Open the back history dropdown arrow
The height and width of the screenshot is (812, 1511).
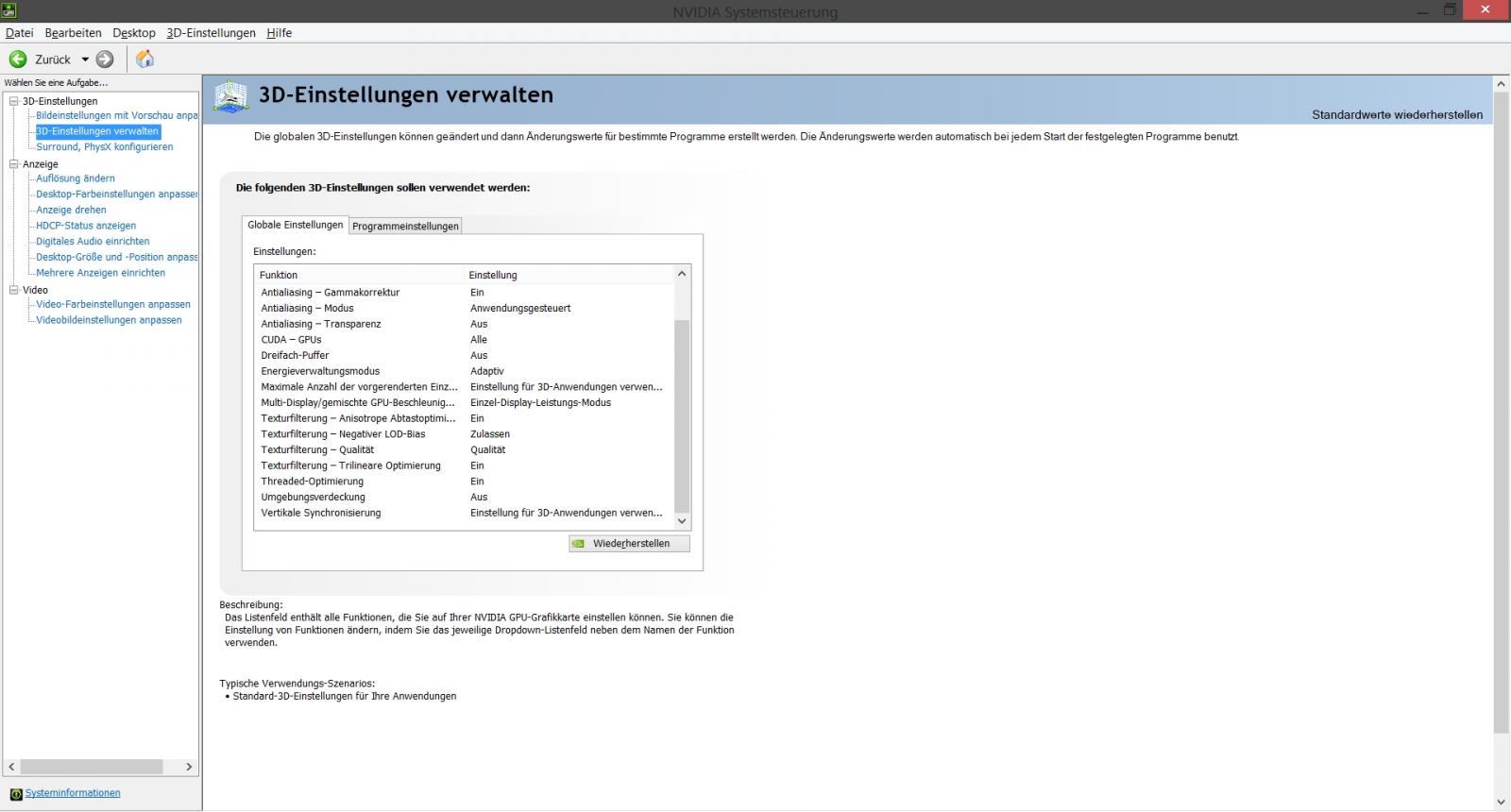click(85, 59)
